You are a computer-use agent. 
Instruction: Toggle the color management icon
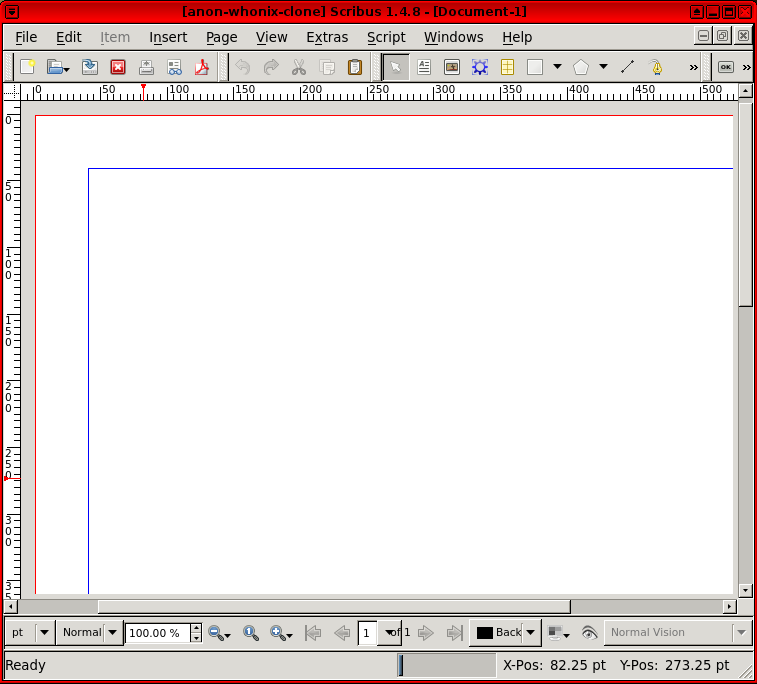click(x=556, y=632)
